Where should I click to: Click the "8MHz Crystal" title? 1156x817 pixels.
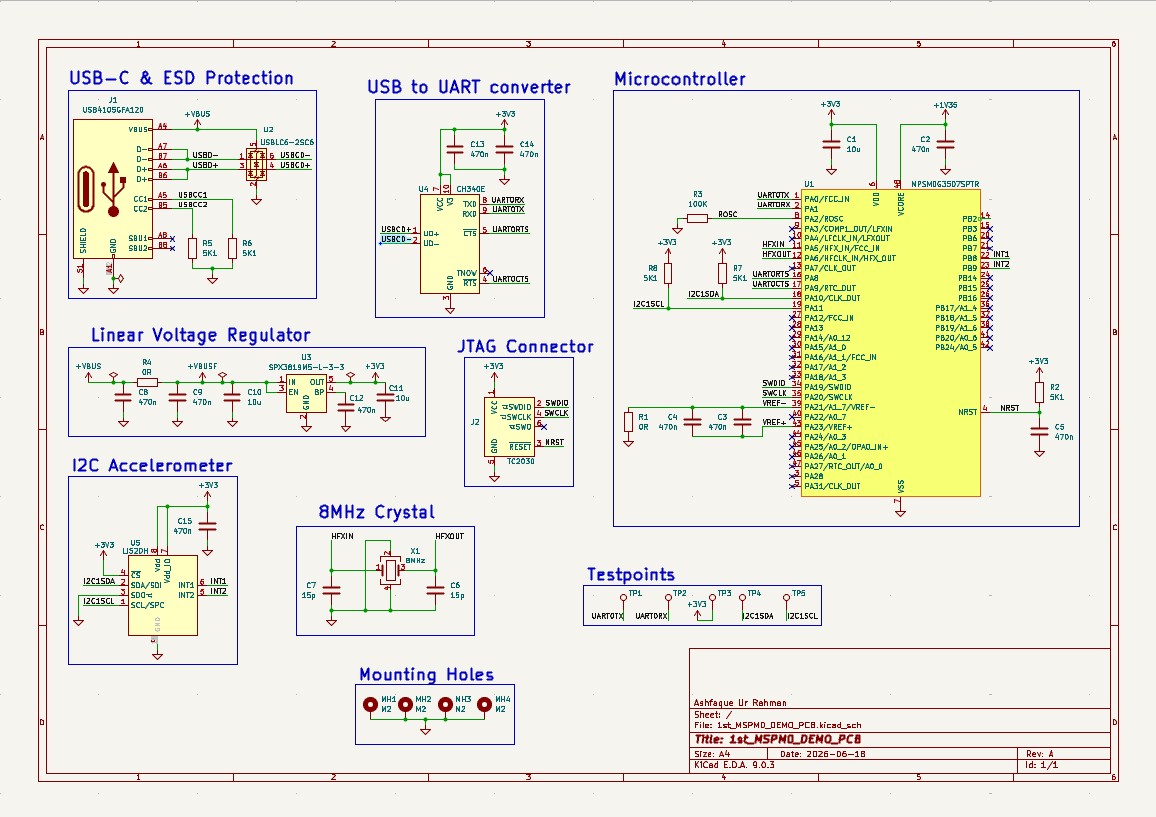376,512
